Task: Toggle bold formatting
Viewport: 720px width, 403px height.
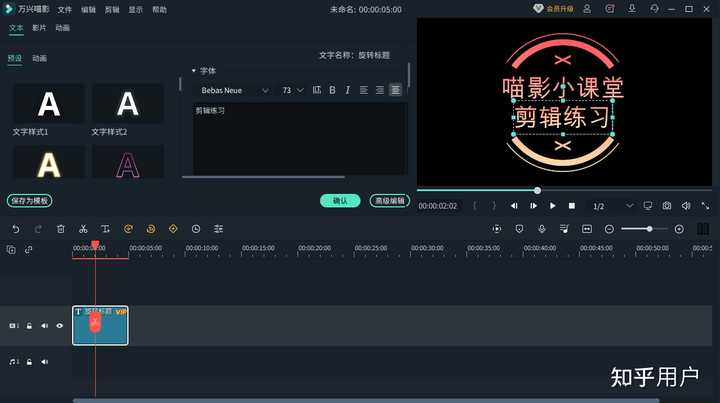Action: tap(332, 90)
